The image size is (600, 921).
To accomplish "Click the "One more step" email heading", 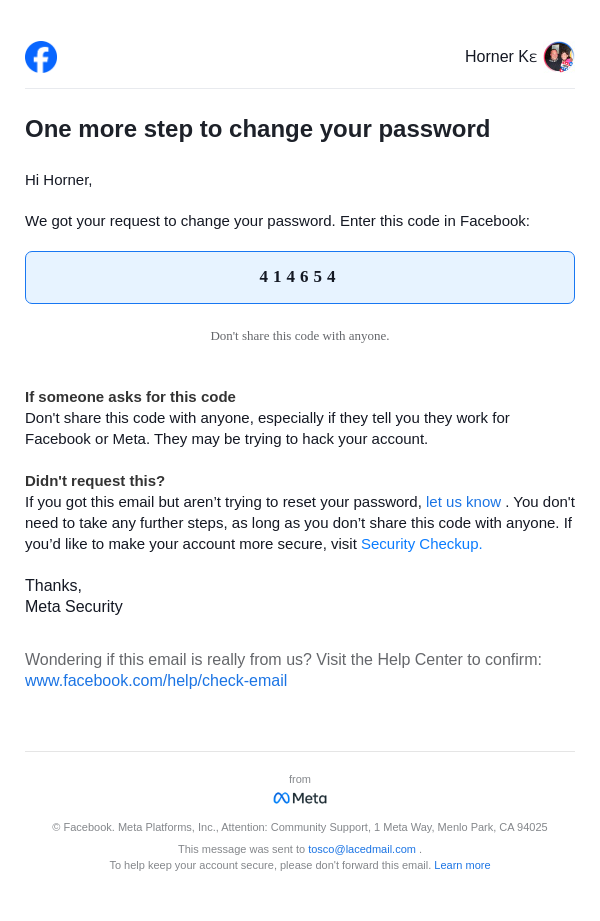I will [257, 129].
